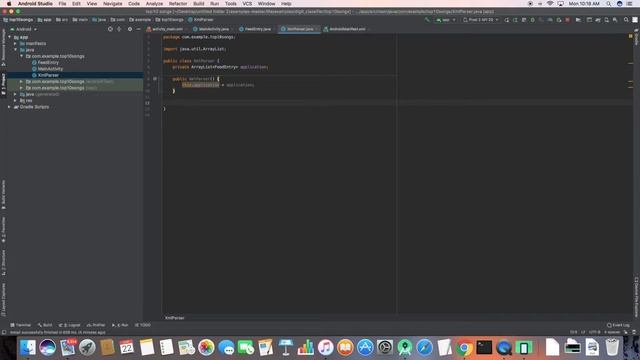
Task: Expand the java (generated) folder
Action: [16, 94]
